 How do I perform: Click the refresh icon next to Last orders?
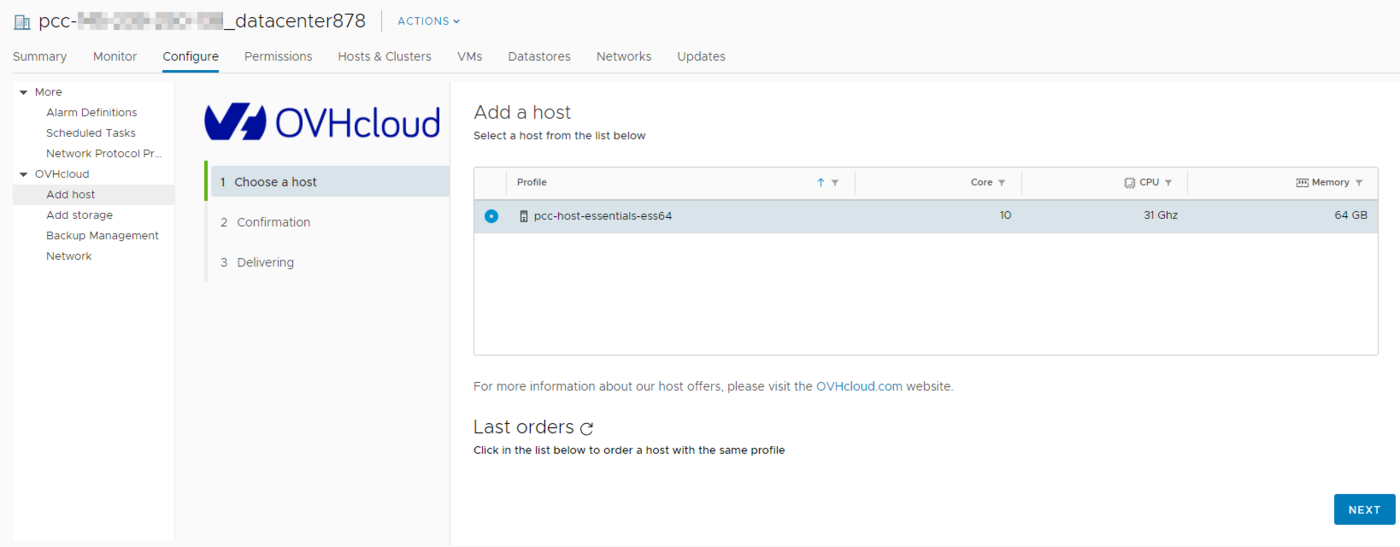pos(587,429)
